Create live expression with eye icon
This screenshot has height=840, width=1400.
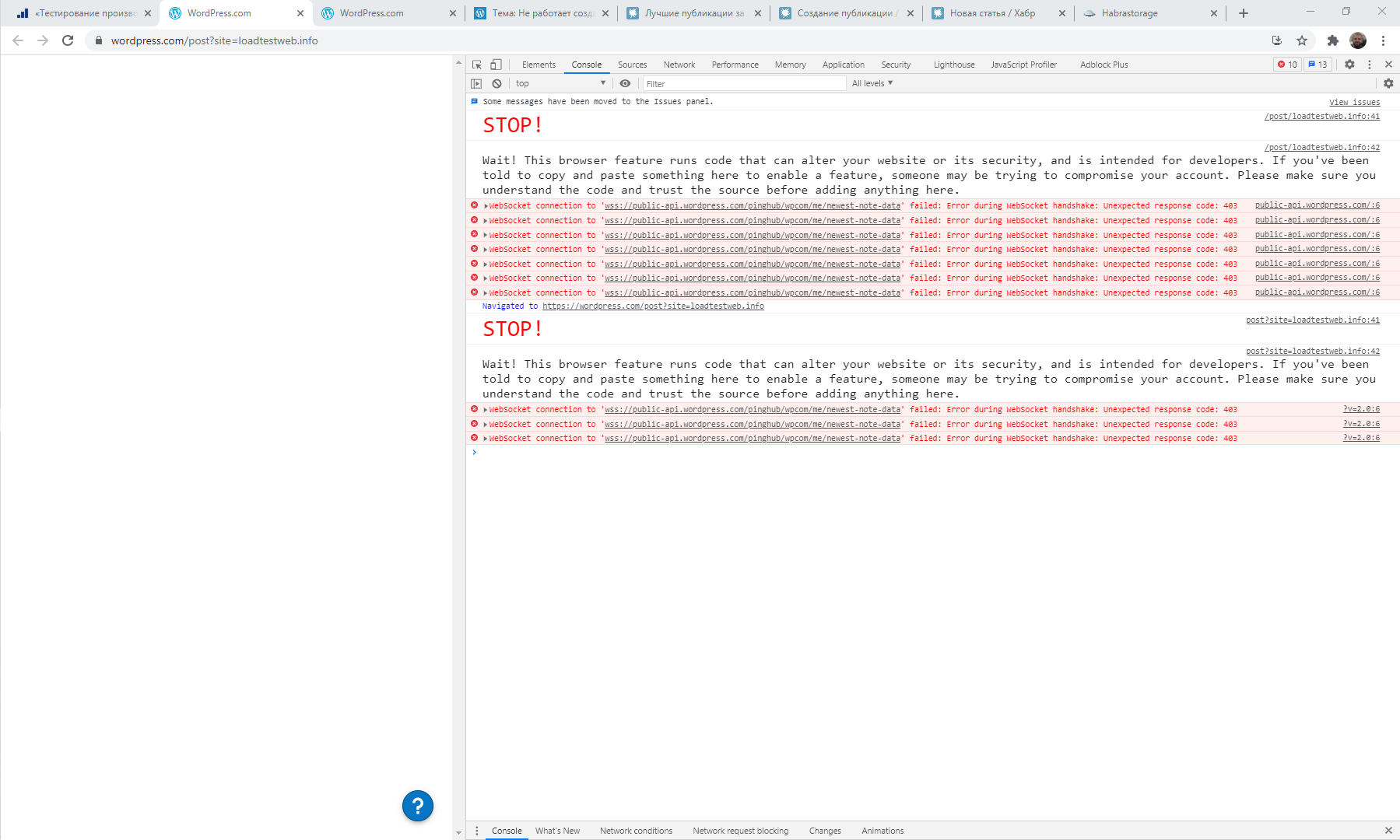(625, 83)
